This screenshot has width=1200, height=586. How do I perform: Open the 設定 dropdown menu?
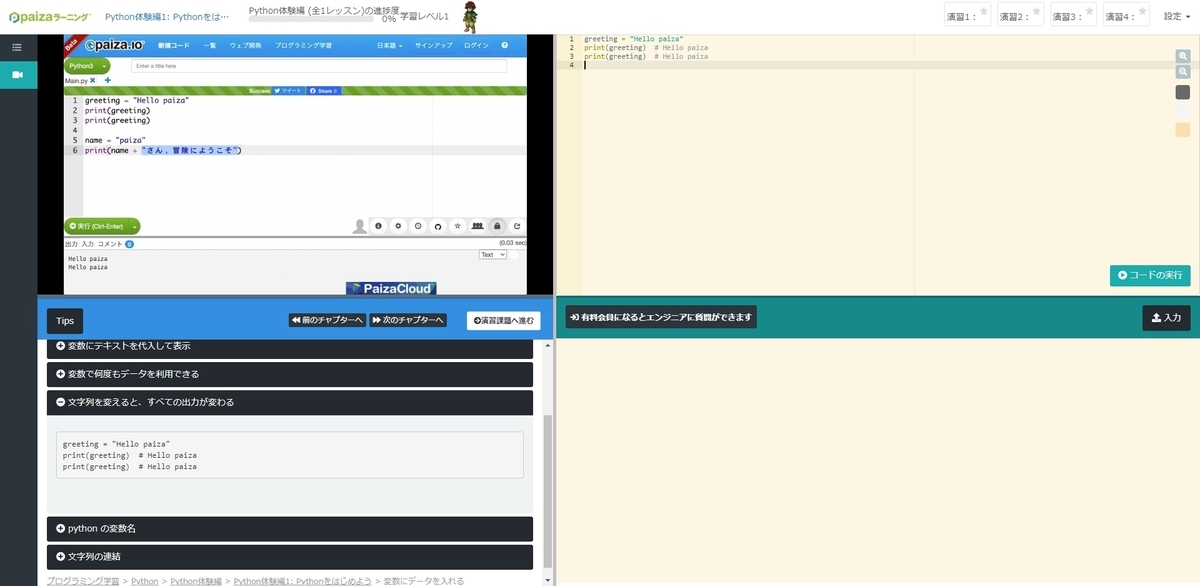click(x=1177, y=16)
